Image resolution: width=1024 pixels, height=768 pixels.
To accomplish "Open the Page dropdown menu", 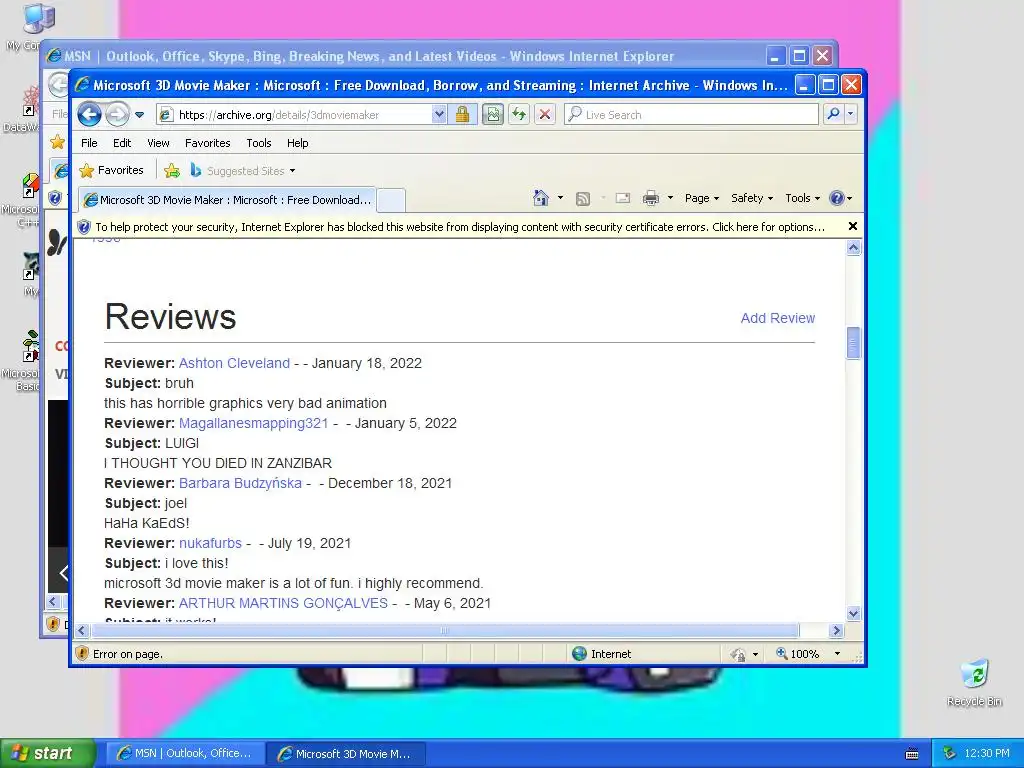I will tap(701, 198).
